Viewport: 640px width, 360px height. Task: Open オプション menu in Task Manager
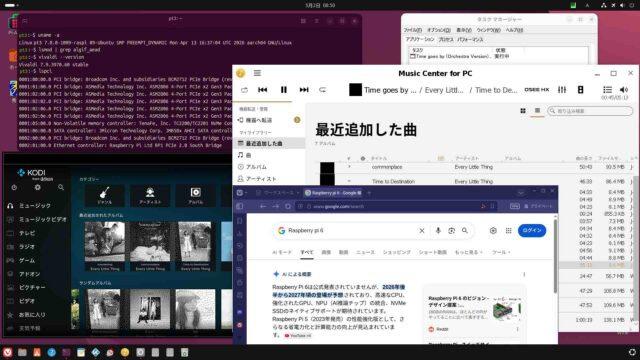[x=438, y=30]
